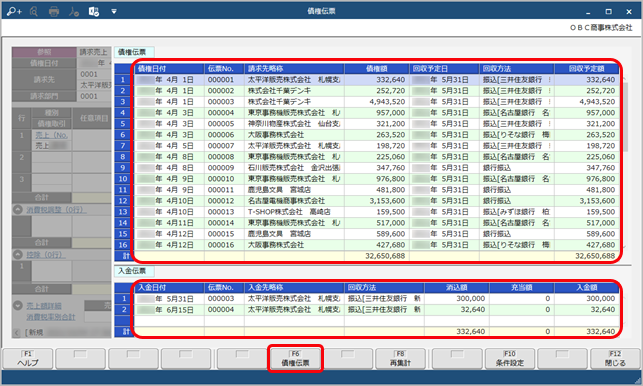This screenshot has width=643, height=386.
Task: Select row header 9 in 債権伝票 table
Action: (123, 168)
